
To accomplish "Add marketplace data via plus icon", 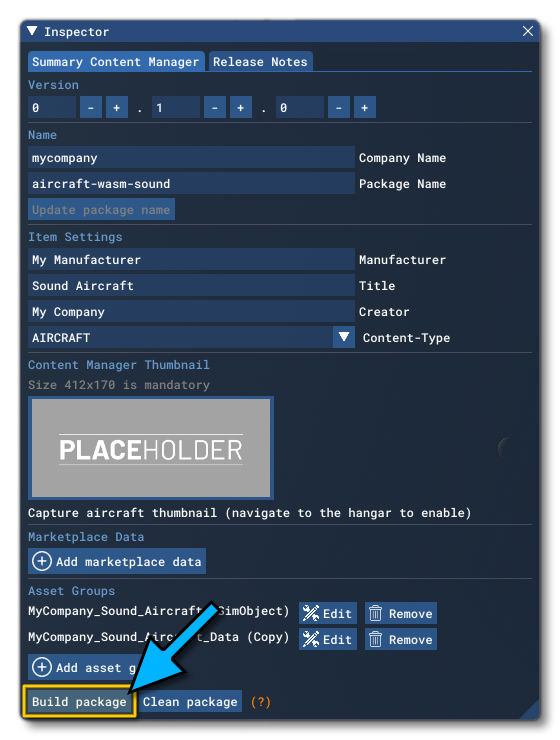I will pyautogui.click(x=42, y=562).
